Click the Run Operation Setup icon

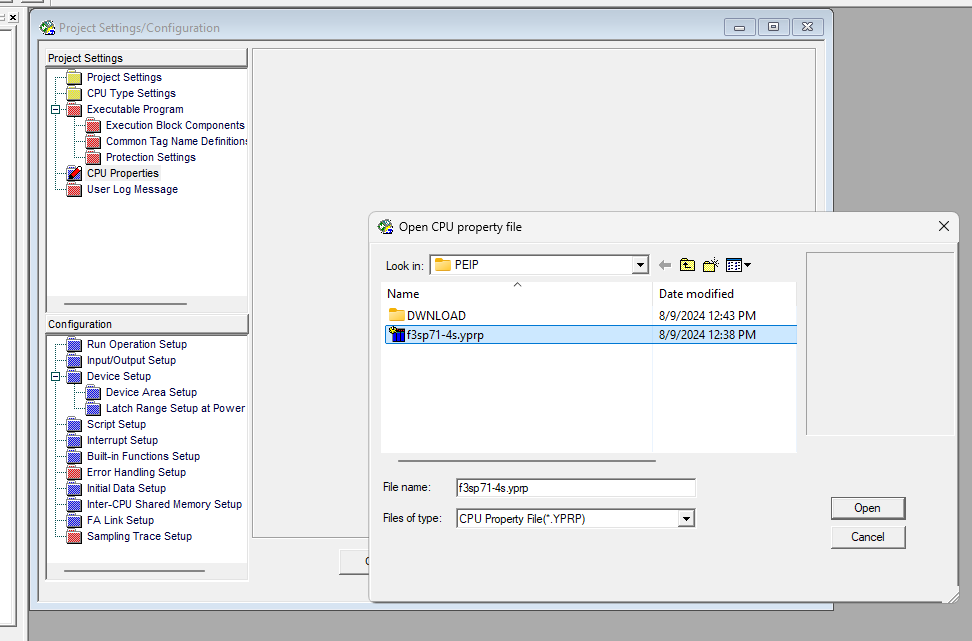click(x=74, y=345)
